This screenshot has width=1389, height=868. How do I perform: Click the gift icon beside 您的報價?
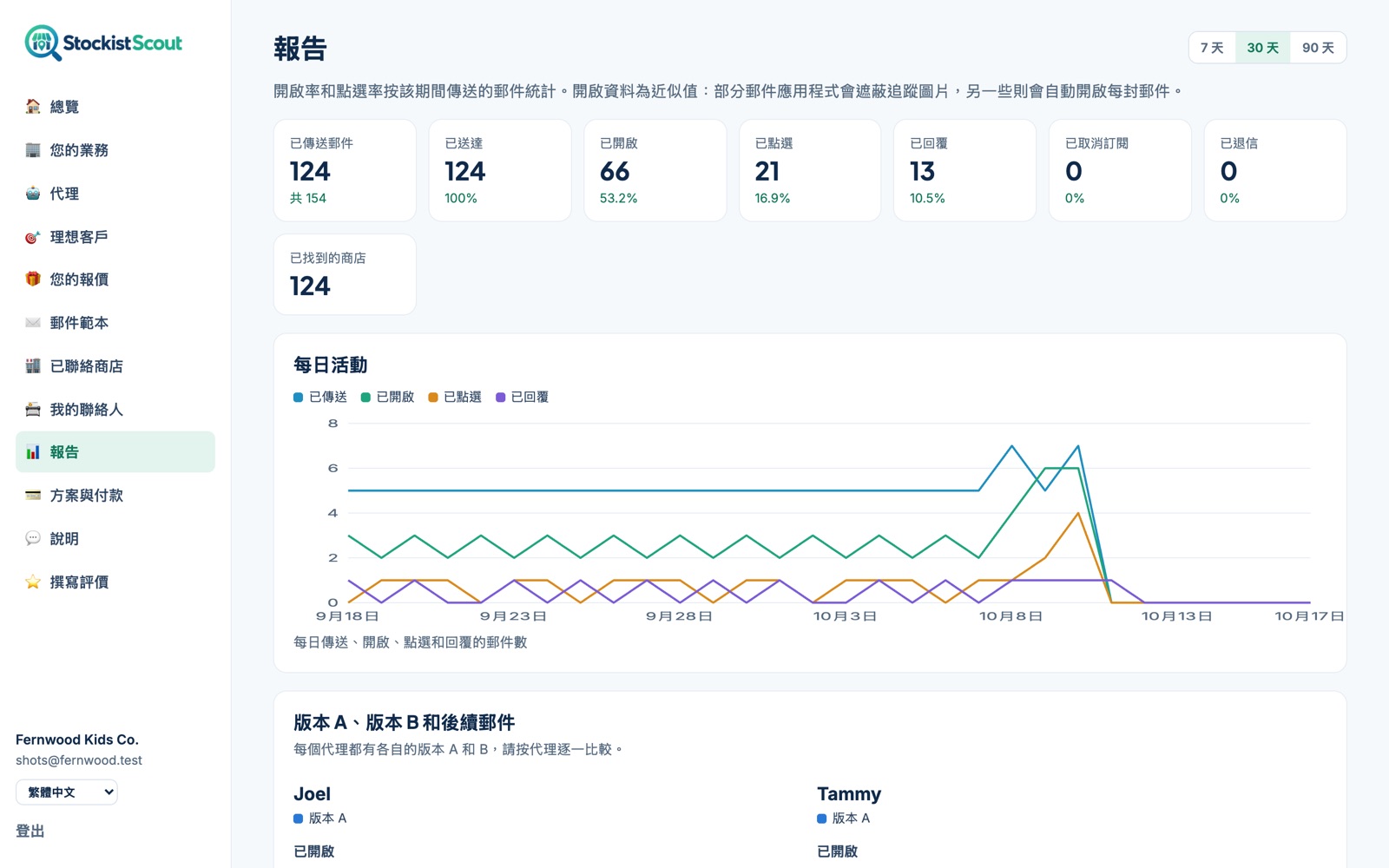tap(33, 279)
